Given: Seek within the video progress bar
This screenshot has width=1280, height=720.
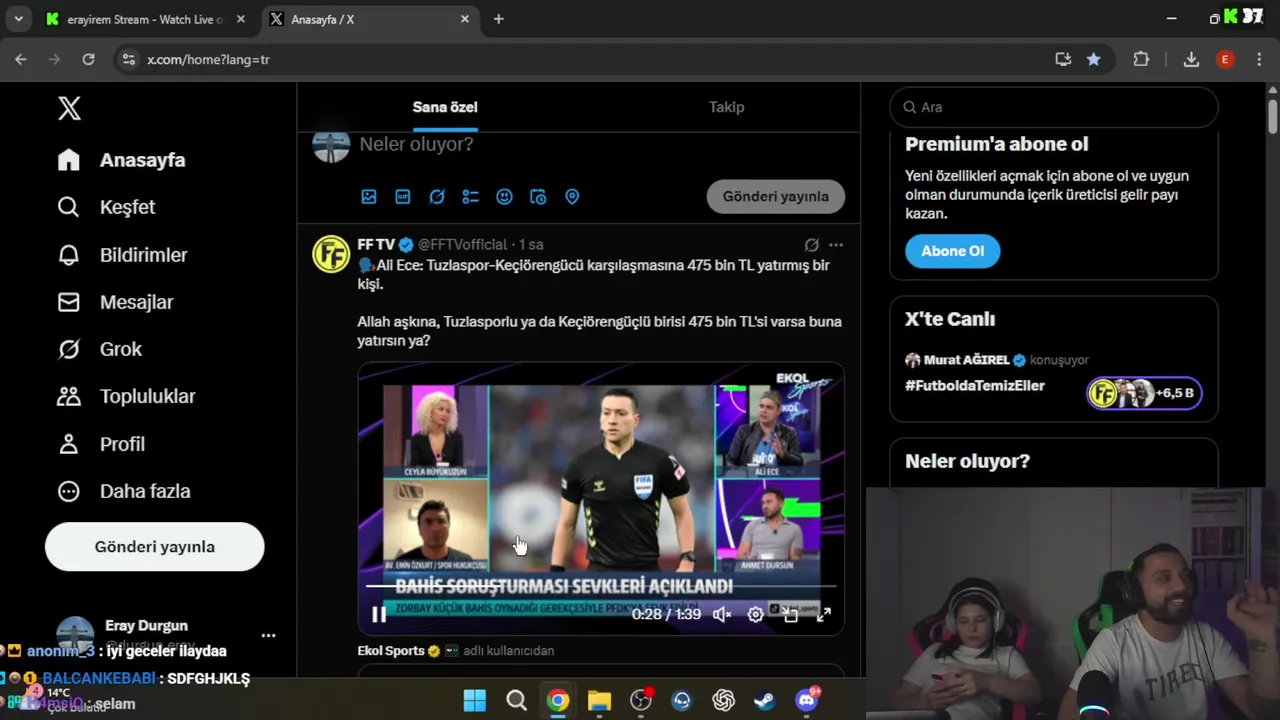Looking at the screenshot, I should pyautogui.click(x=601, y=586).
